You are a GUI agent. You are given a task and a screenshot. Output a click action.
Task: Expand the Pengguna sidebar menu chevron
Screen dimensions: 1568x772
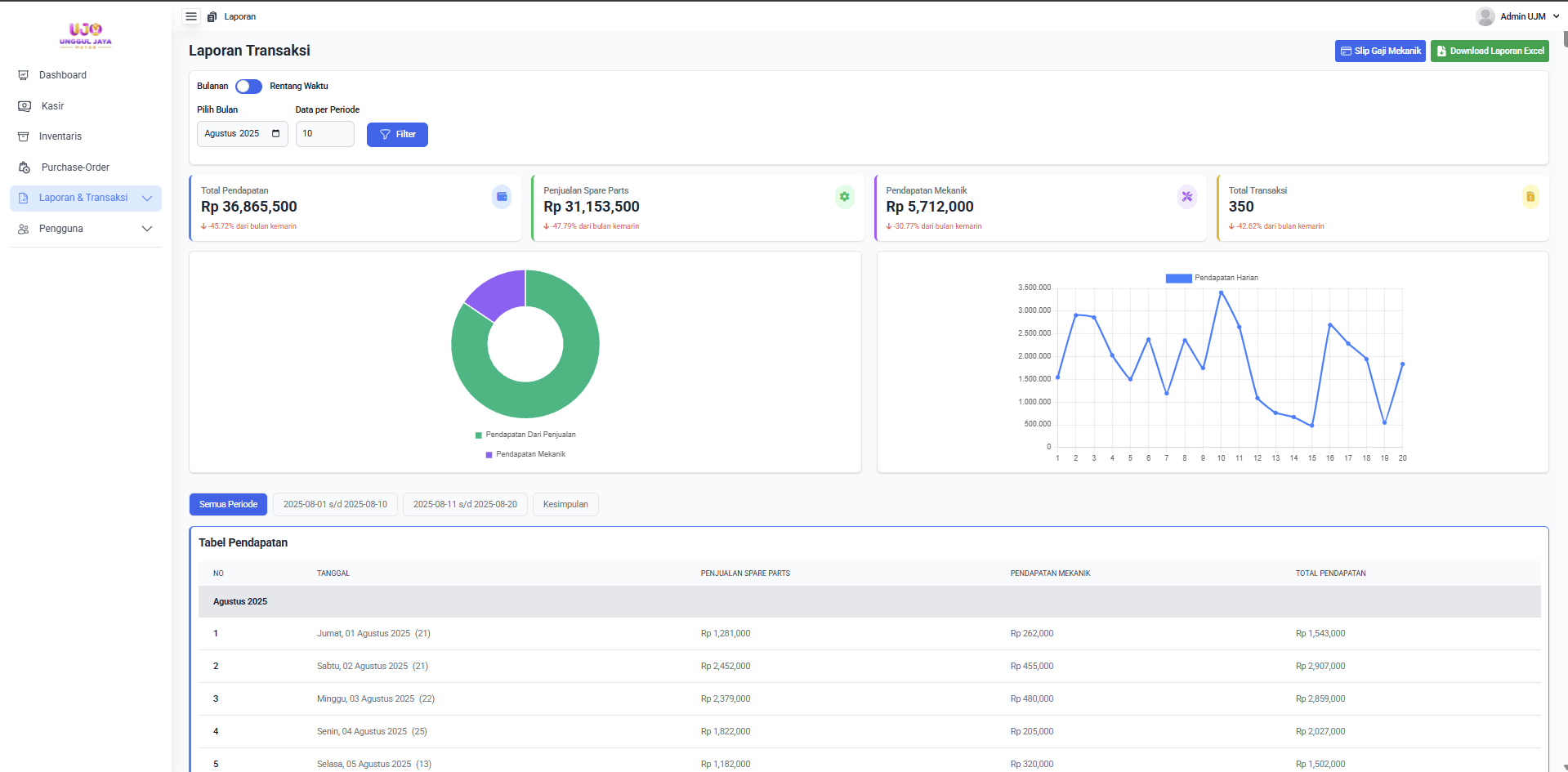[147, 229]
